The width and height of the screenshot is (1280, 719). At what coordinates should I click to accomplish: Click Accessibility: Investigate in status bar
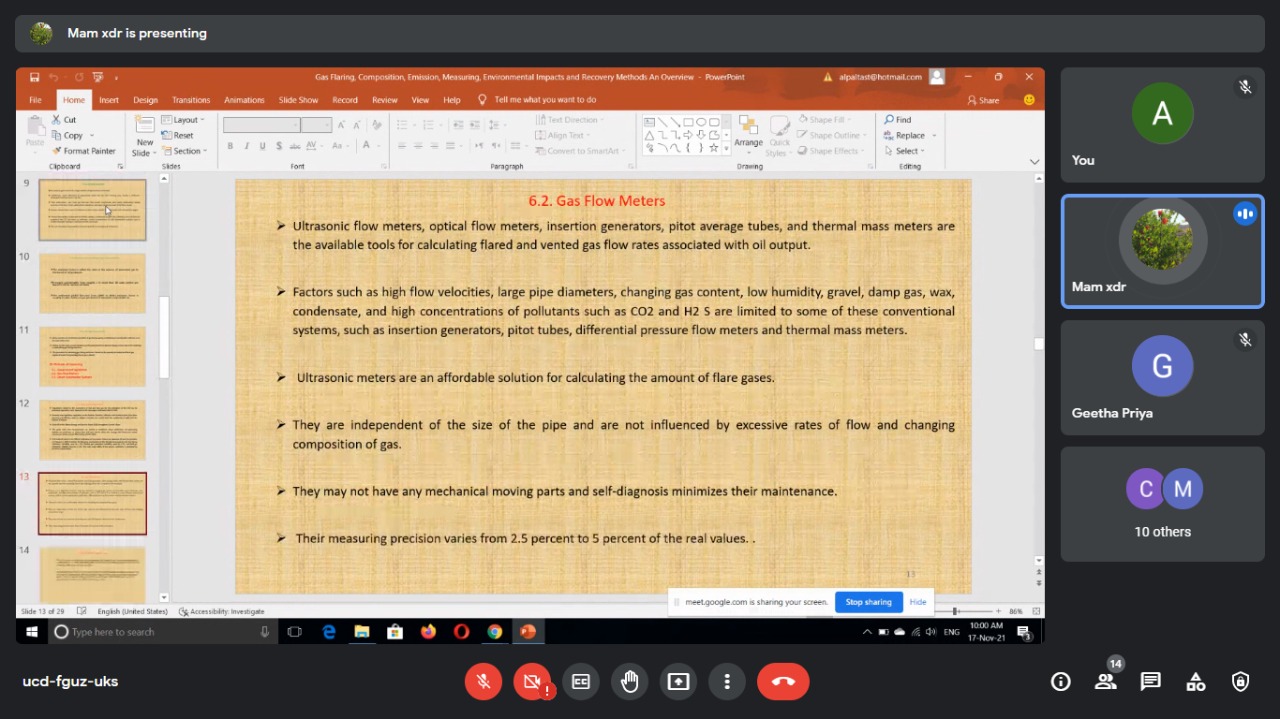(x=221, y=611)
